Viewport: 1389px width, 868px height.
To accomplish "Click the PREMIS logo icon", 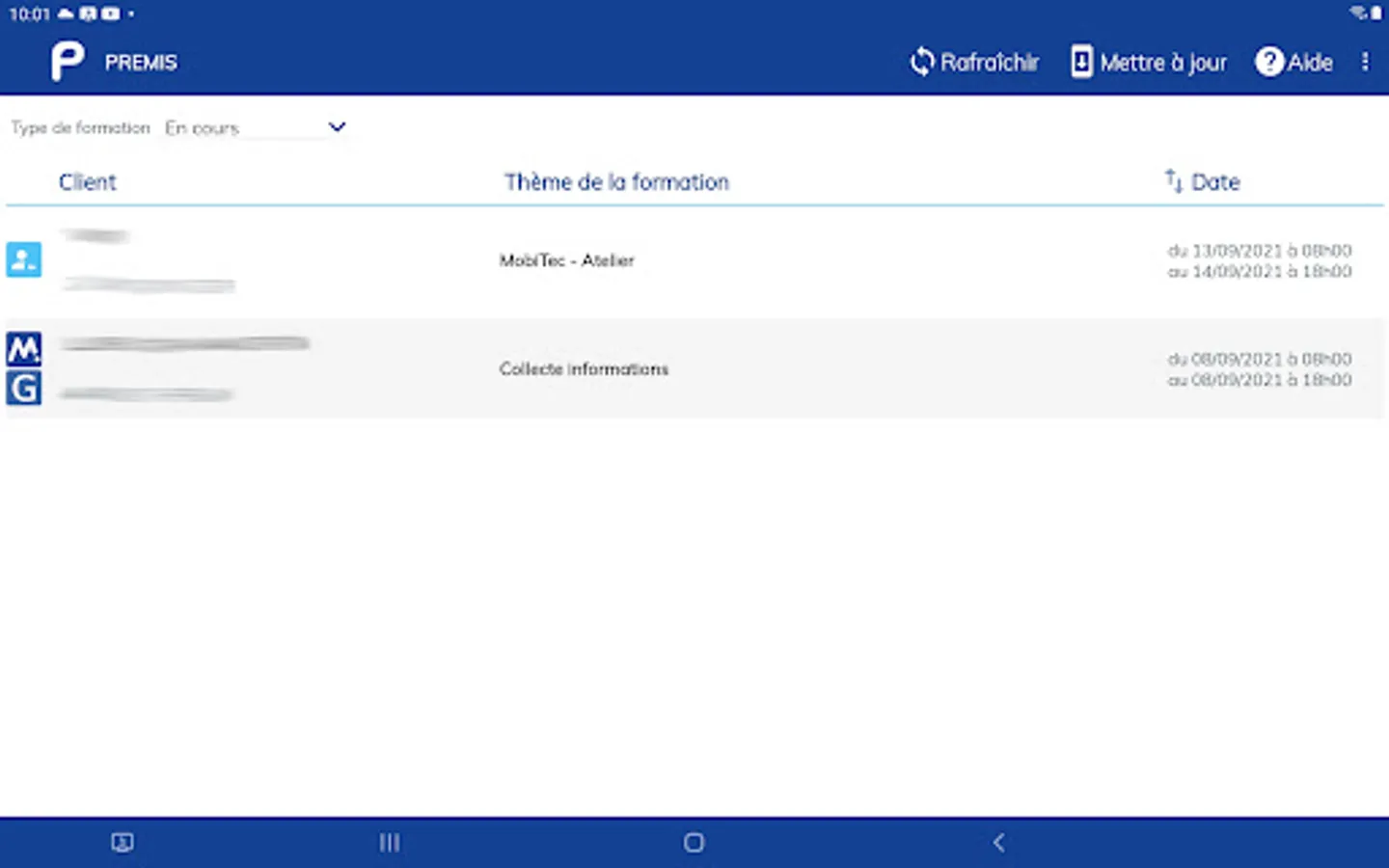I will pyautogui.click(x=68, y=62).
